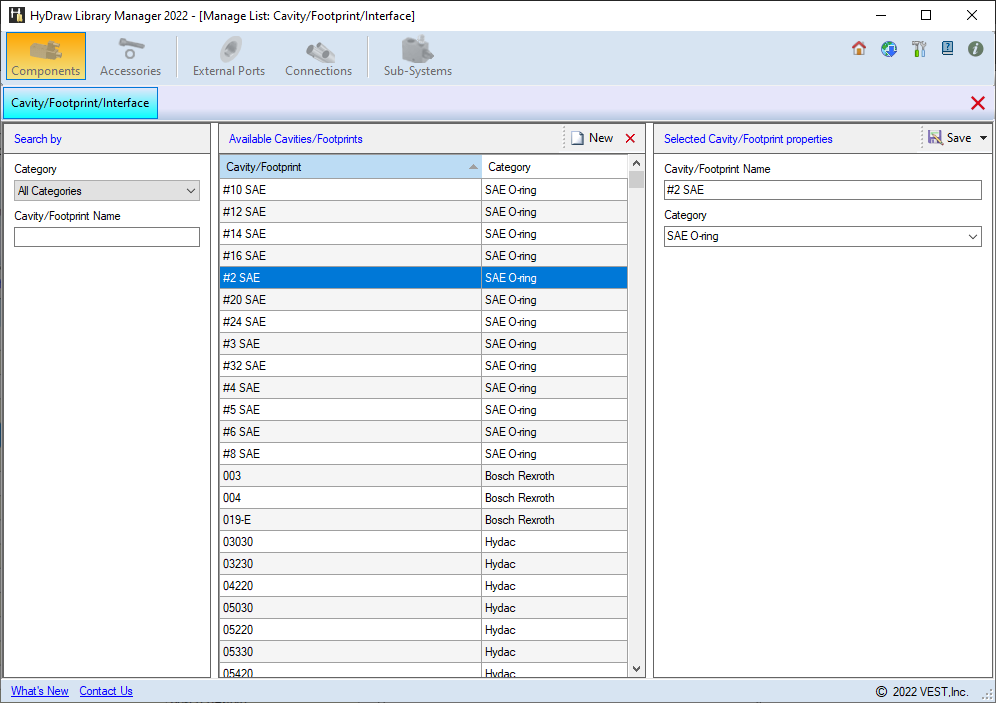Screen dimensions: 996x703
Task: Open the Accessories section
Action: click(130, 56)
